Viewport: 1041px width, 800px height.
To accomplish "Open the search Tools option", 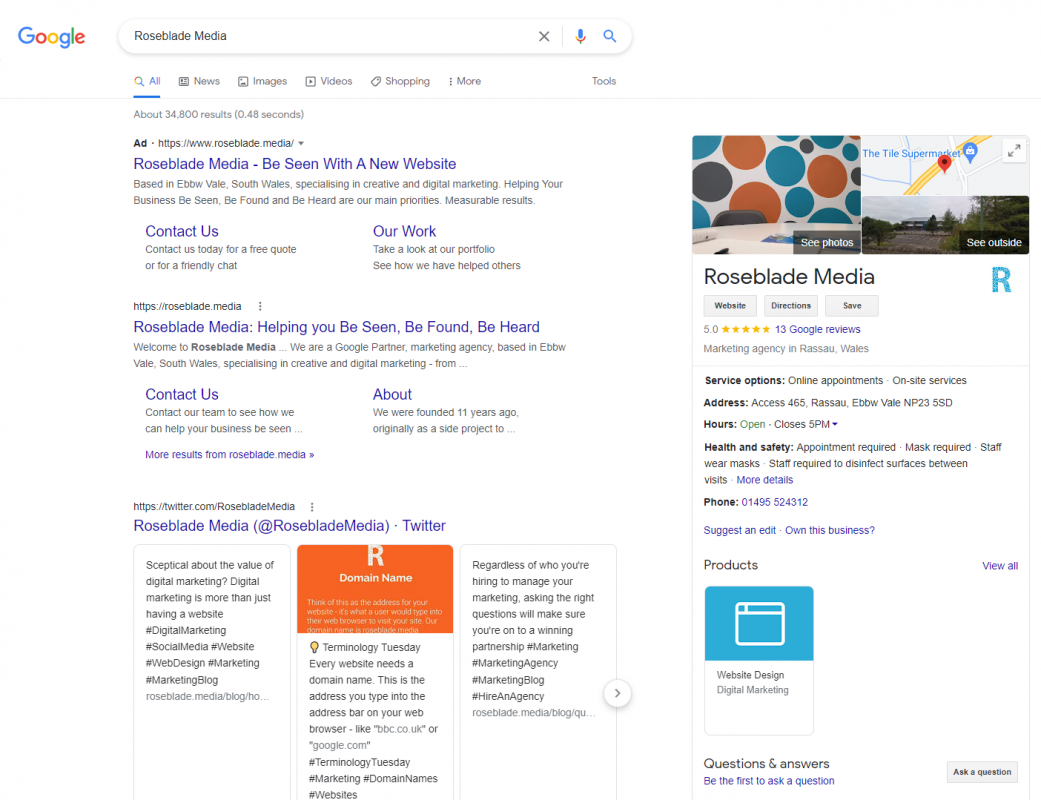I will tap(604, 81).
